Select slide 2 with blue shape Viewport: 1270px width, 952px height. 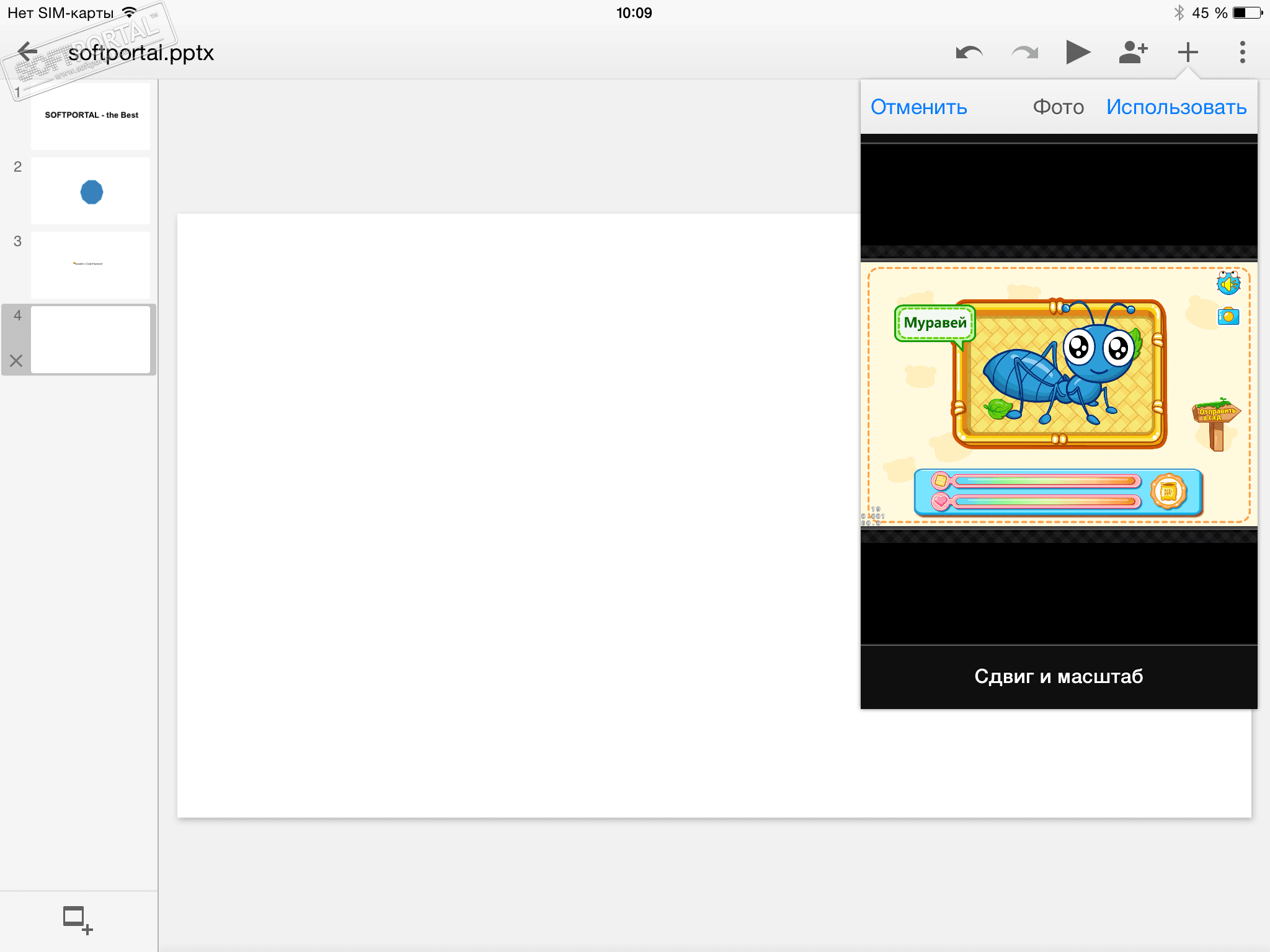point(91,191)
